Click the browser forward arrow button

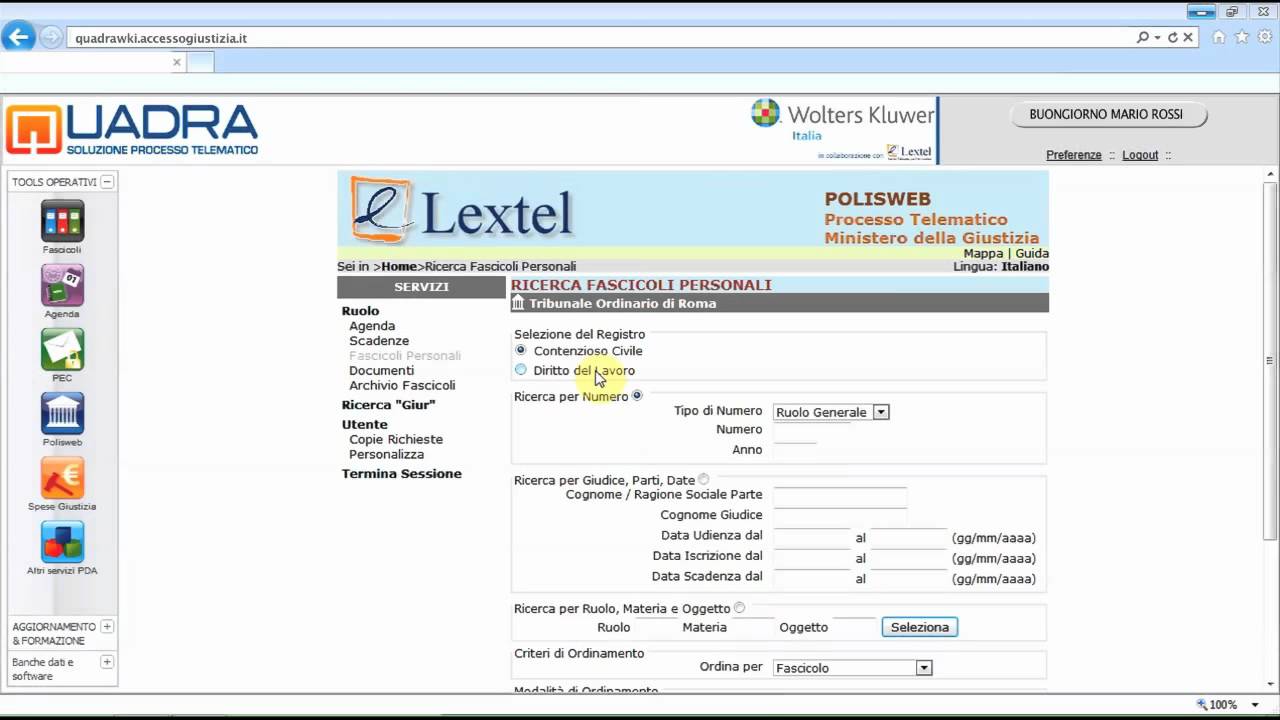[x=50, y=38]
